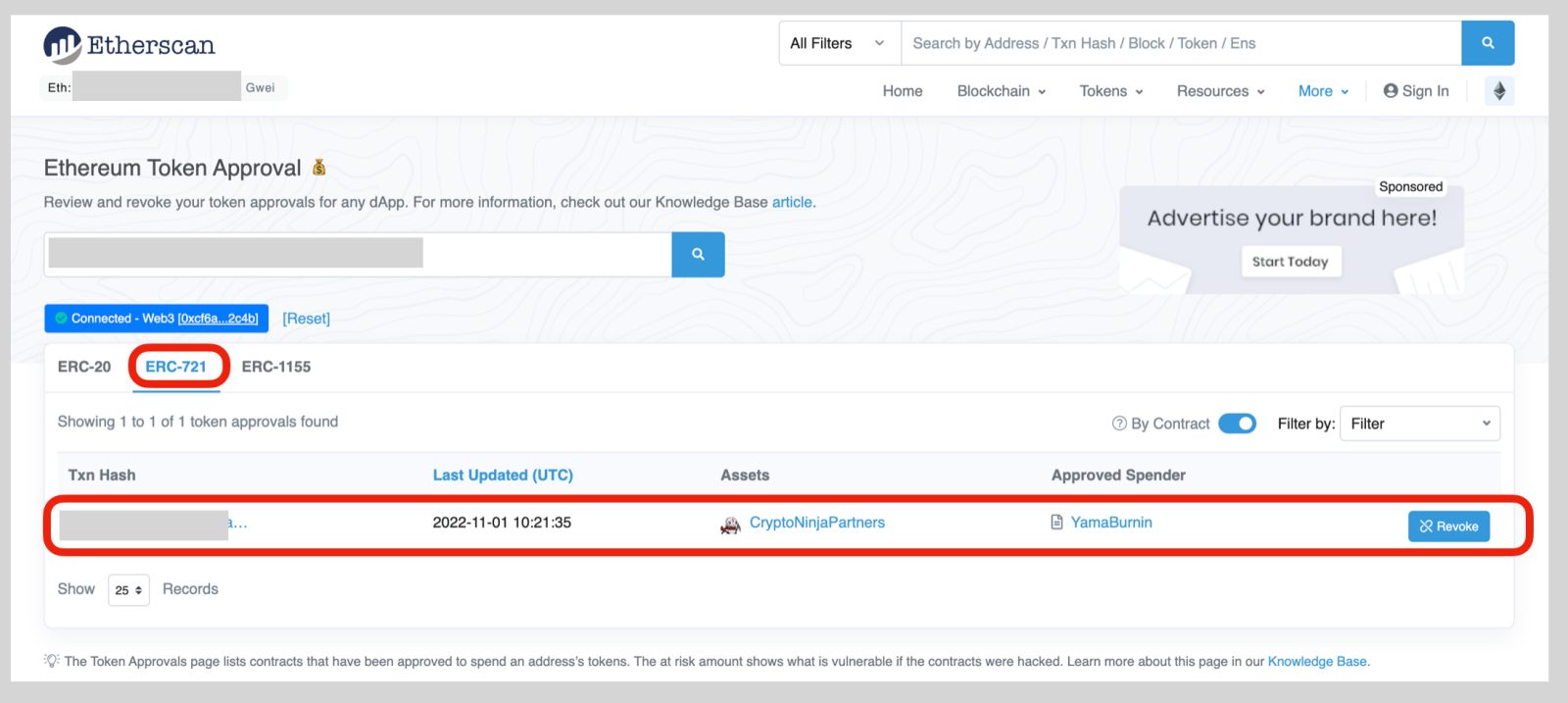Viewport: 1568px width, 703px height.
Task: Click the Knowledge Base link at bottom
Action: pyautogui.click(x=1317, y=662)
